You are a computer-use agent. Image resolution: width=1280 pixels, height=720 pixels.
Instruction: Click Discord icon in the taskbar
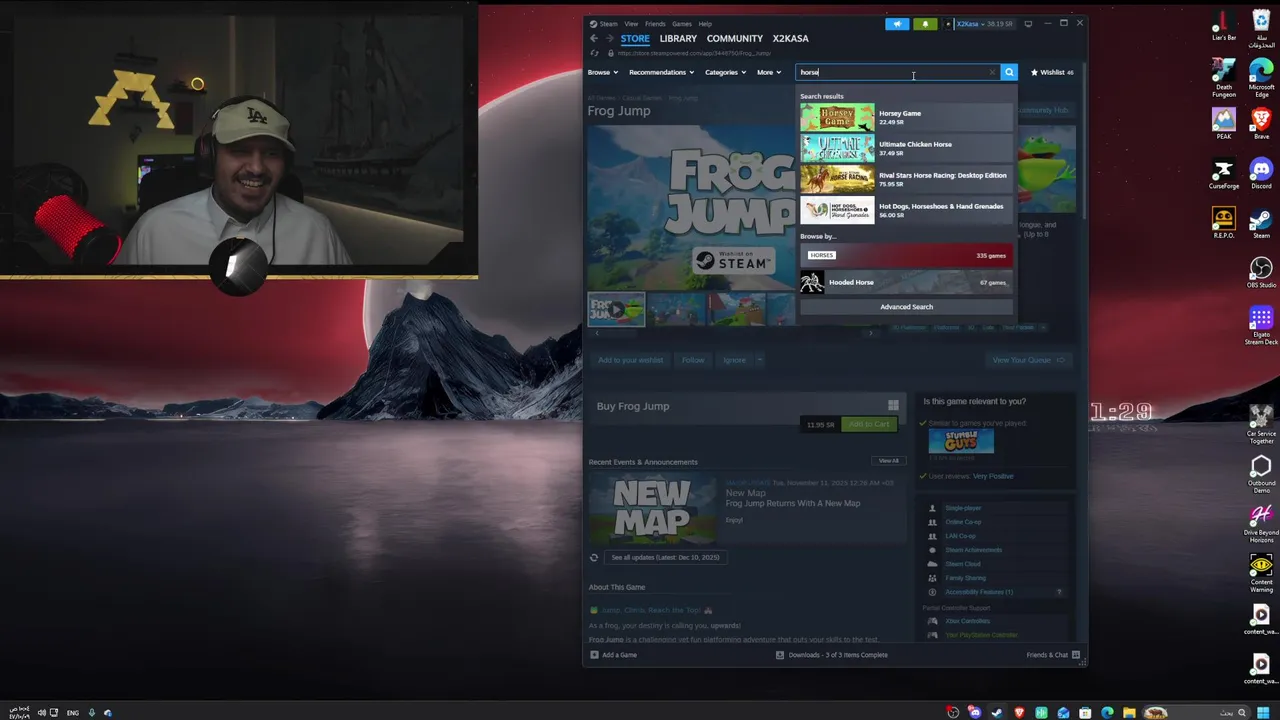click(975, 713)
